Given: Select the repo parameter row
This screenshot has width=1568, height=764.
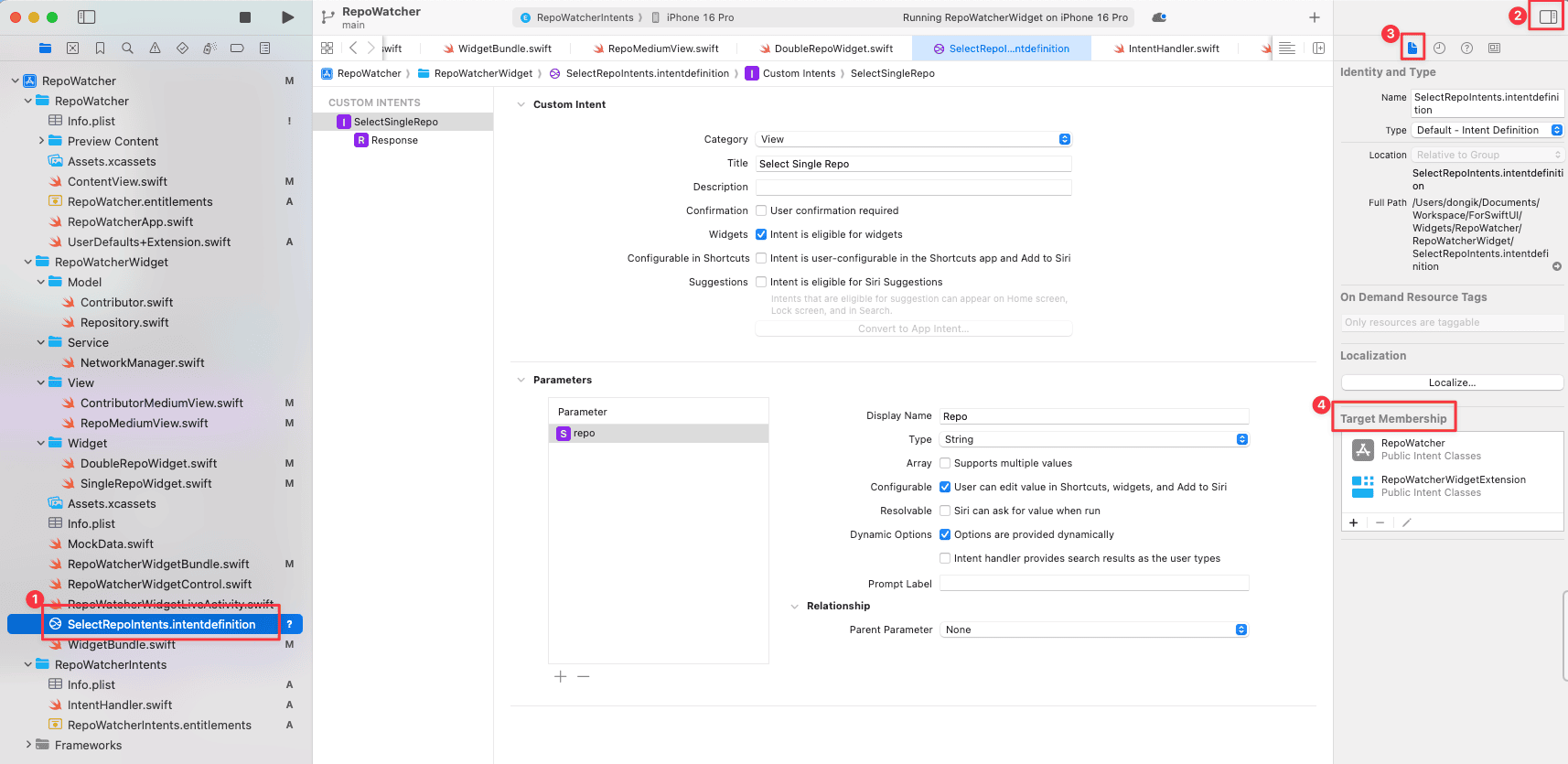Looking at the screenshot, I should coord(659,434).
